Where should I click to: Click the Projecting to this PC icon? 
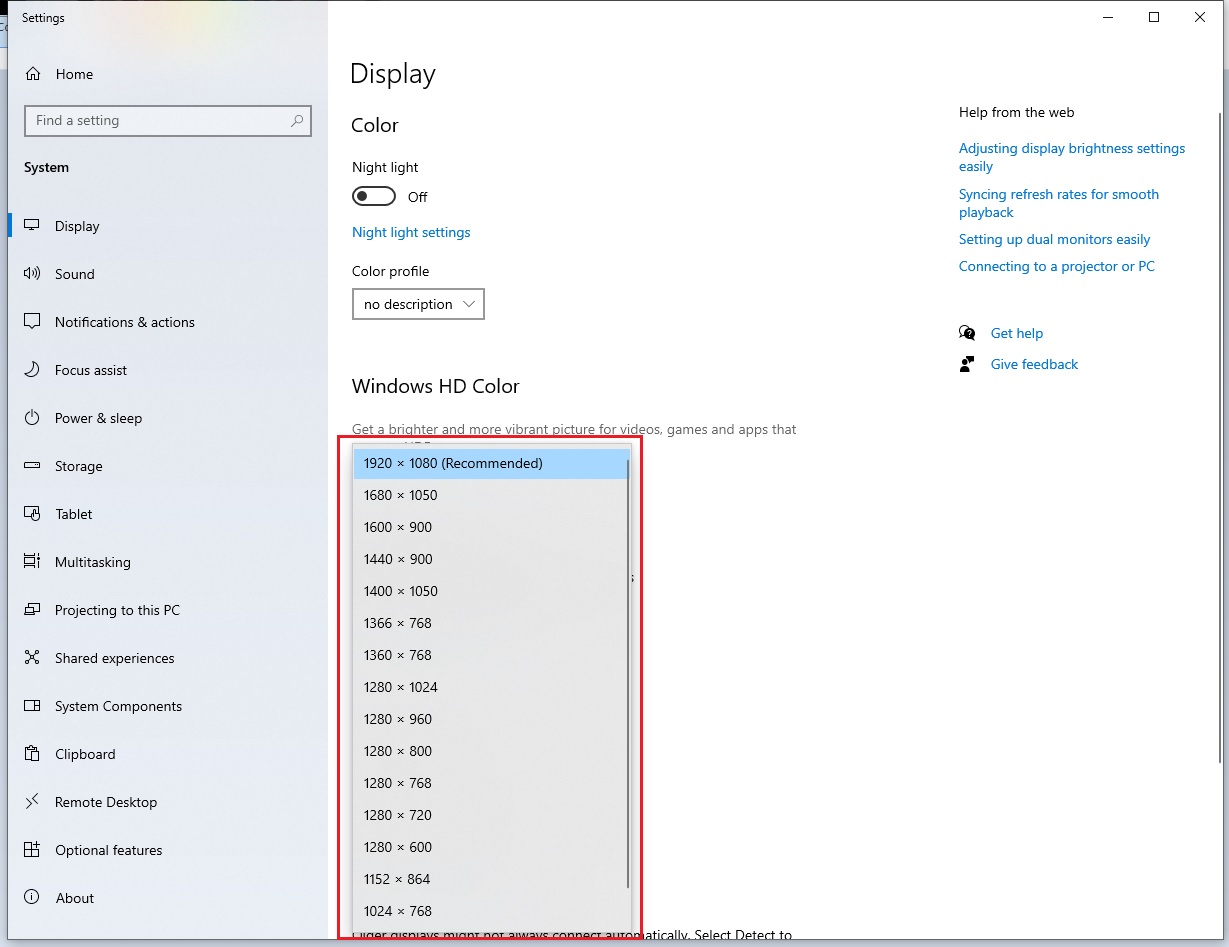[33, 610]
